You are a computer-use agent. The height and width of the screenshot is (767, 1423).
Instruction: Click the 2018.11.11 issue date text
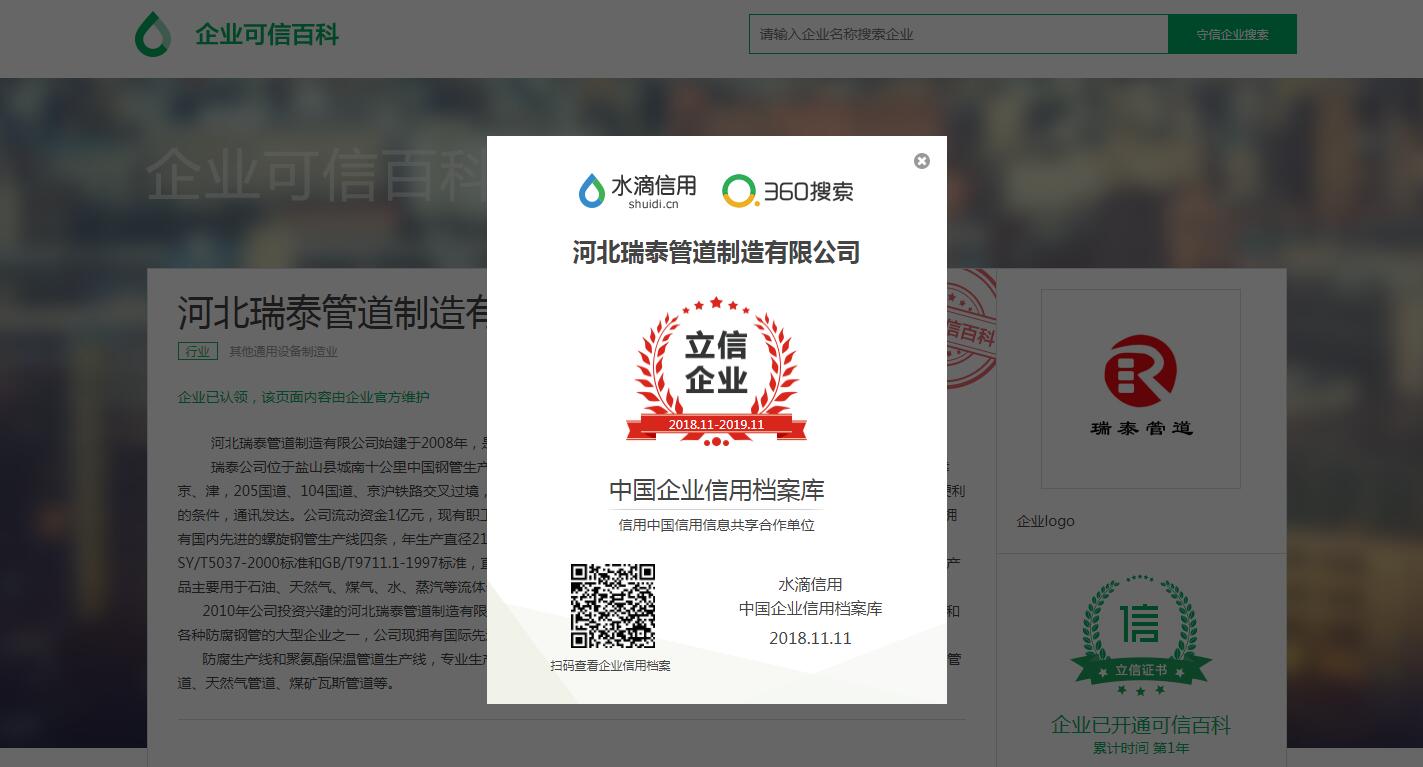pos(810,638)
